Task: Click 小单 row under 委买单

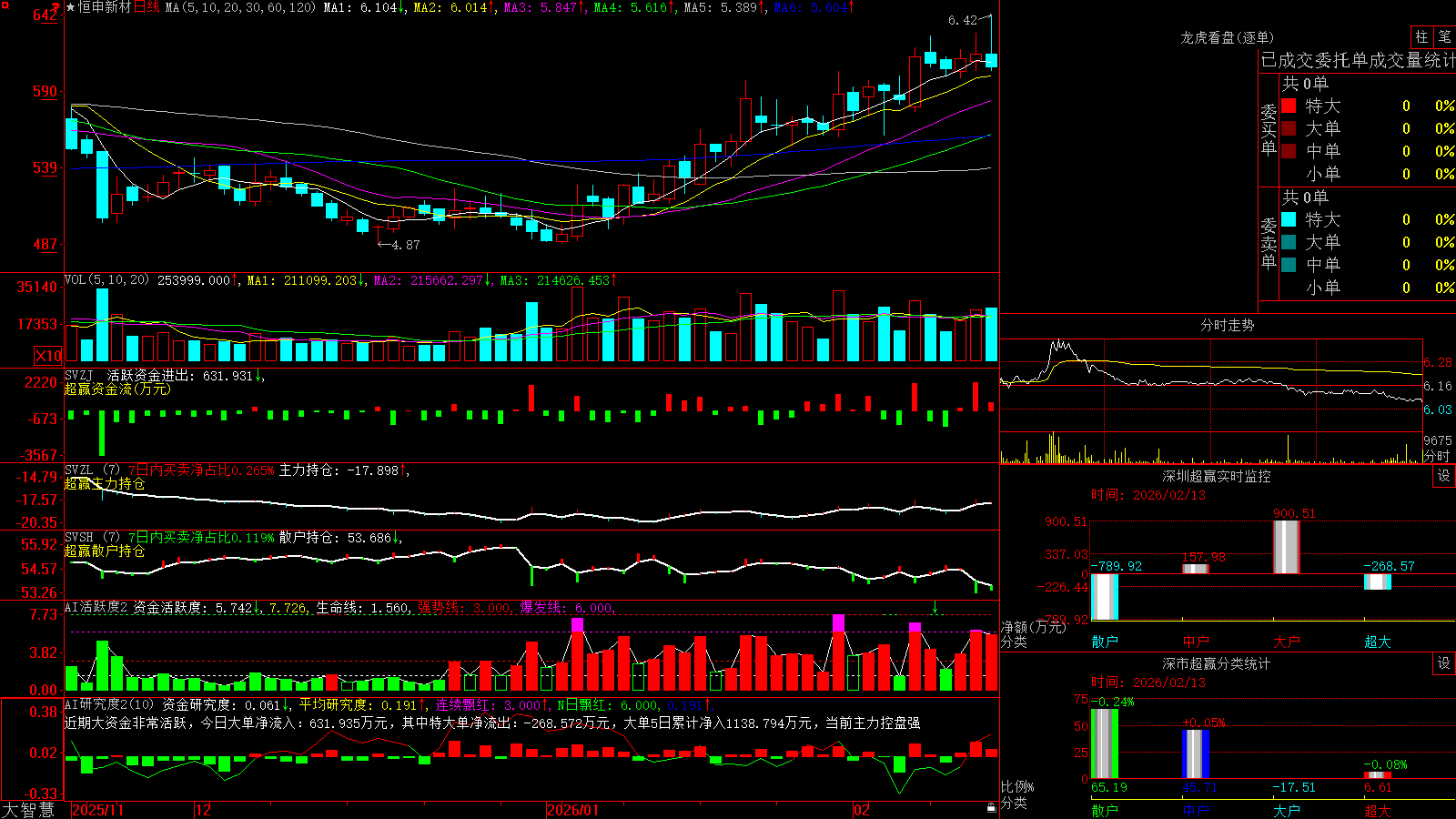Action: (x=1368, y=174)
